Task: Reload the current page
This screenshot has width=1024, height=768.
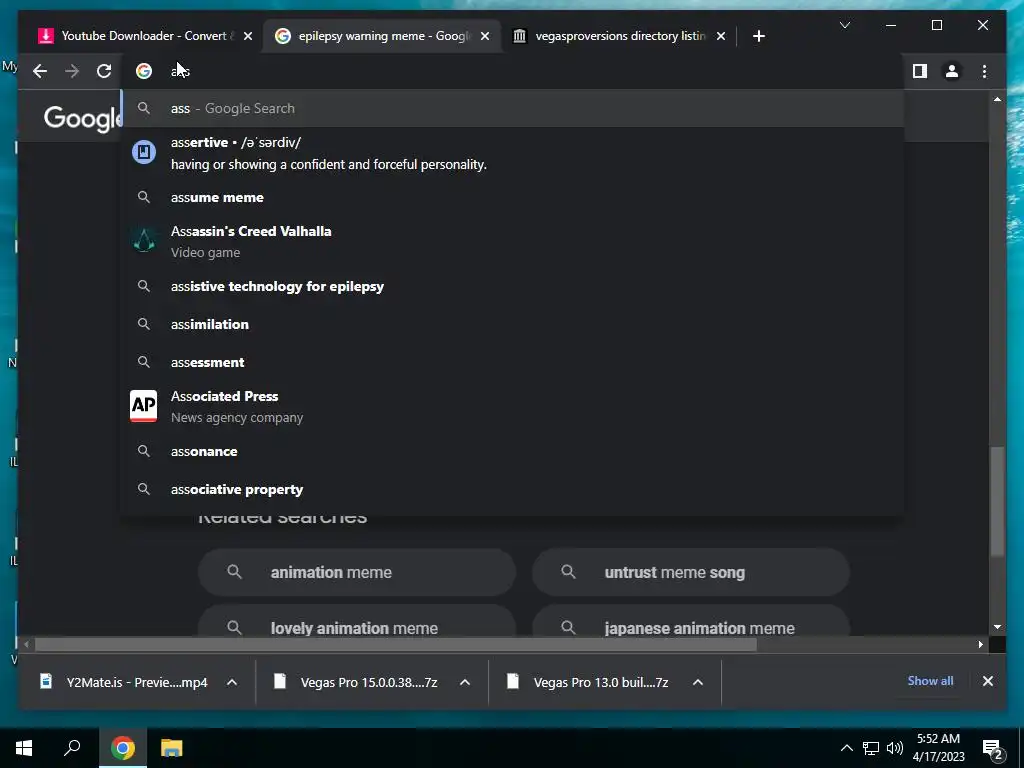Action: tap(104, 71)
